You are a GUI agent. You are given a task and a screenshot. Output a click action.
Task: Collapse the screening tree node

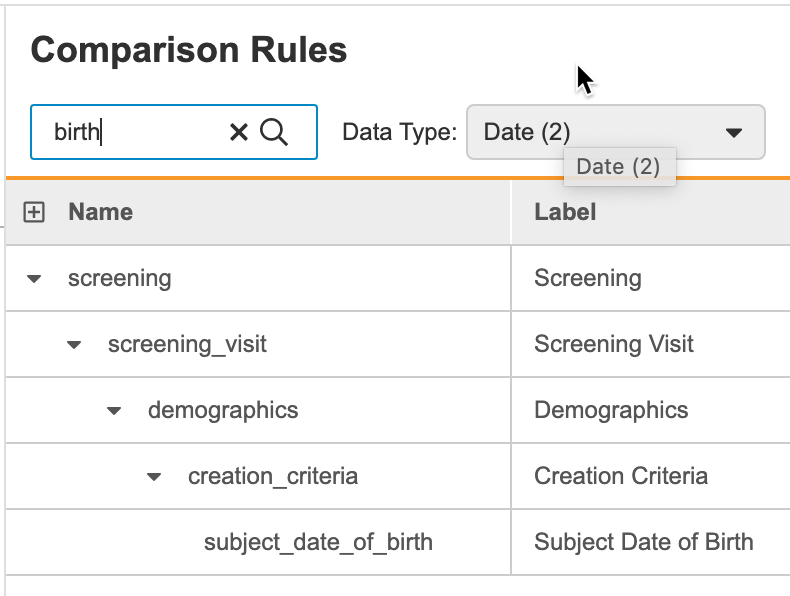[34, 279]
